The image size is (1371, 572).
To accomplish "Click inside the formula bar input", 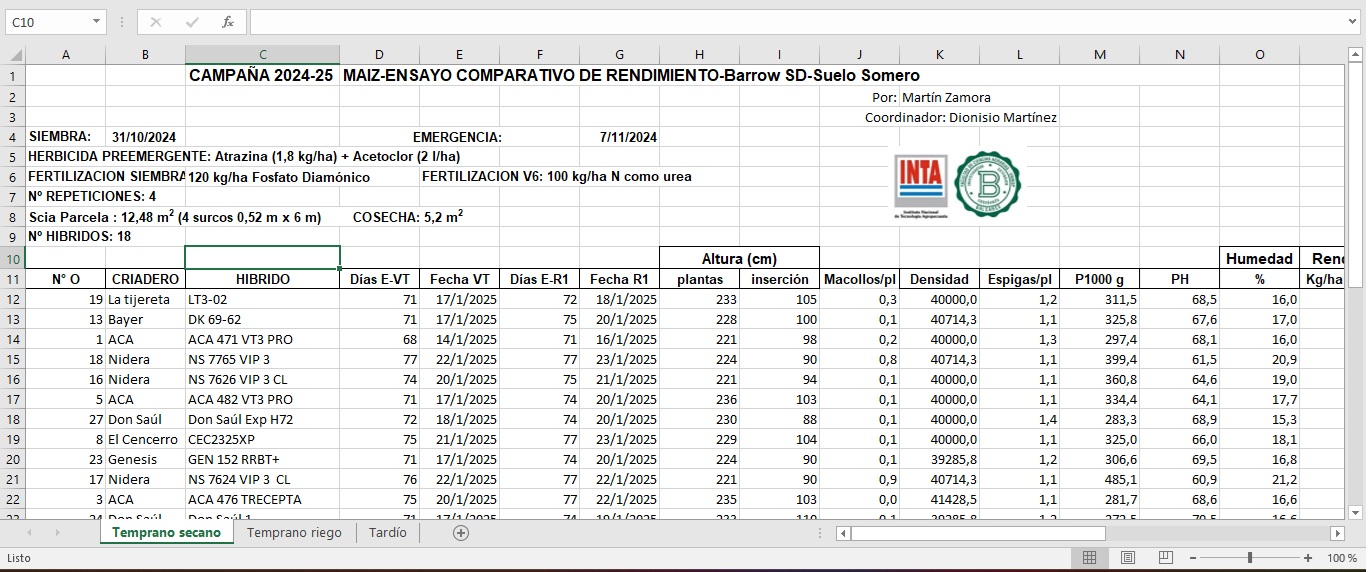I will (790, 22).
